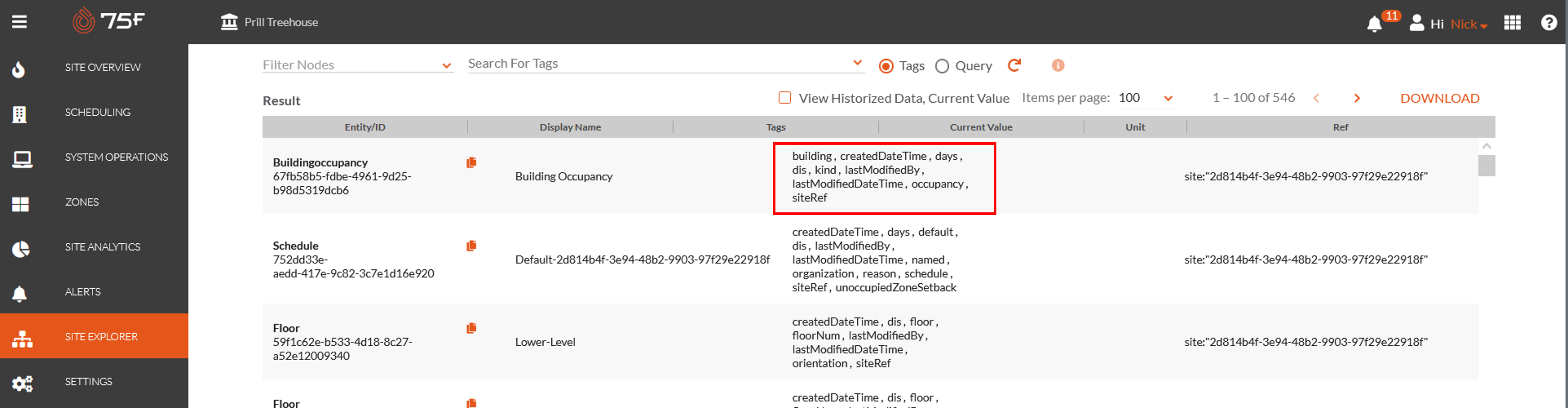The image size is (1568, 408).
Task: Click the results table scrollbar thumb
Action: point(1486,165)
